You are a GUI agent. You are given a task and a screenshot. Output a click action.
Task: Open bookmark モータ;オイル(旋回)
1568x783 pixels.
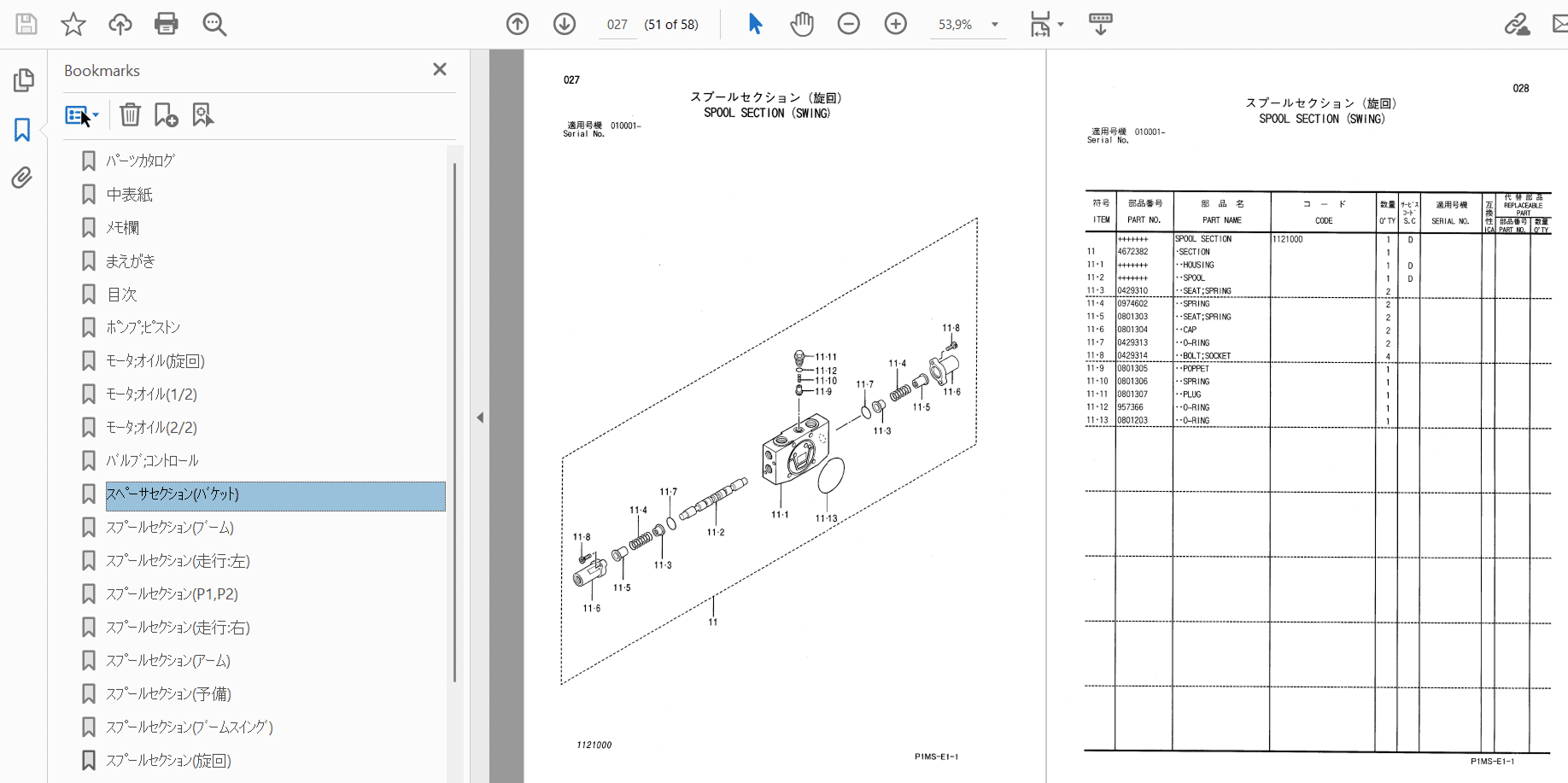[x=155, y=361]
